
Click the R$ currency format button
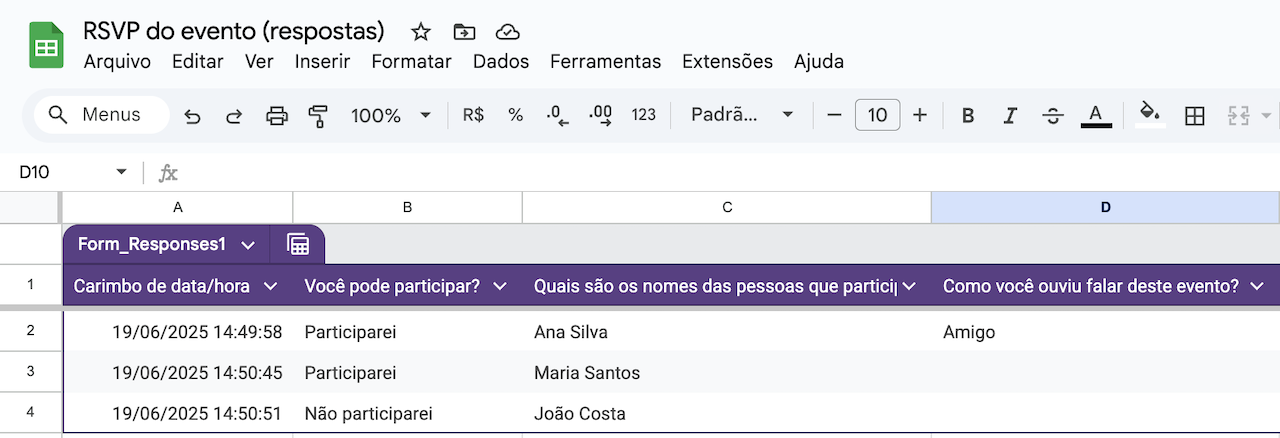[473, 115]
